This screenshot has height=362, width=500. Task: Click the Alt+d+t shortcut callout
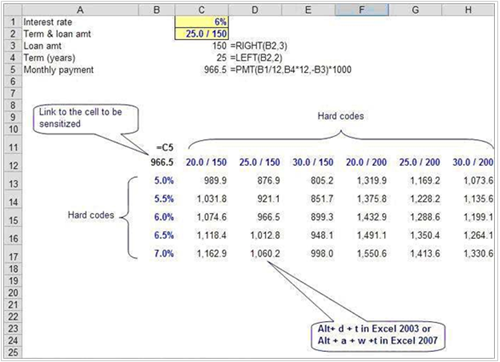378,335
